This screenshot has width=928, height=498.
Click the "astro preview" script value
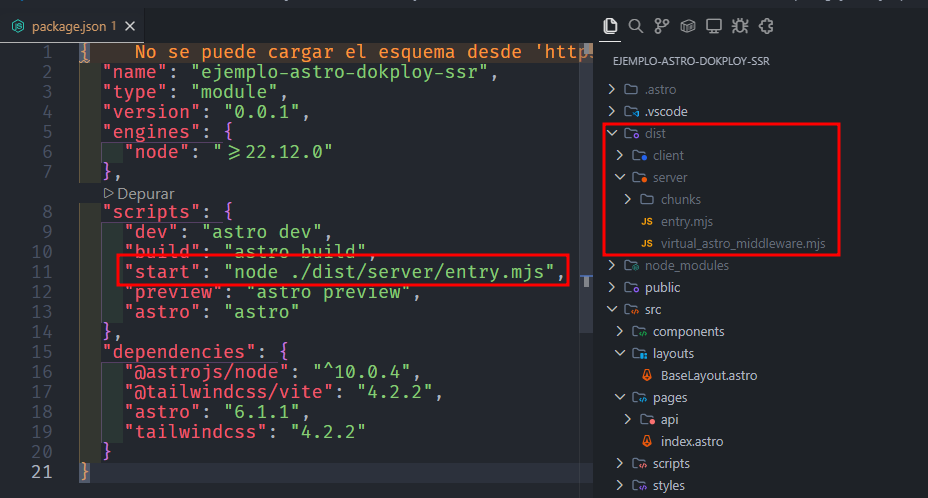click(x=328, y=292)
